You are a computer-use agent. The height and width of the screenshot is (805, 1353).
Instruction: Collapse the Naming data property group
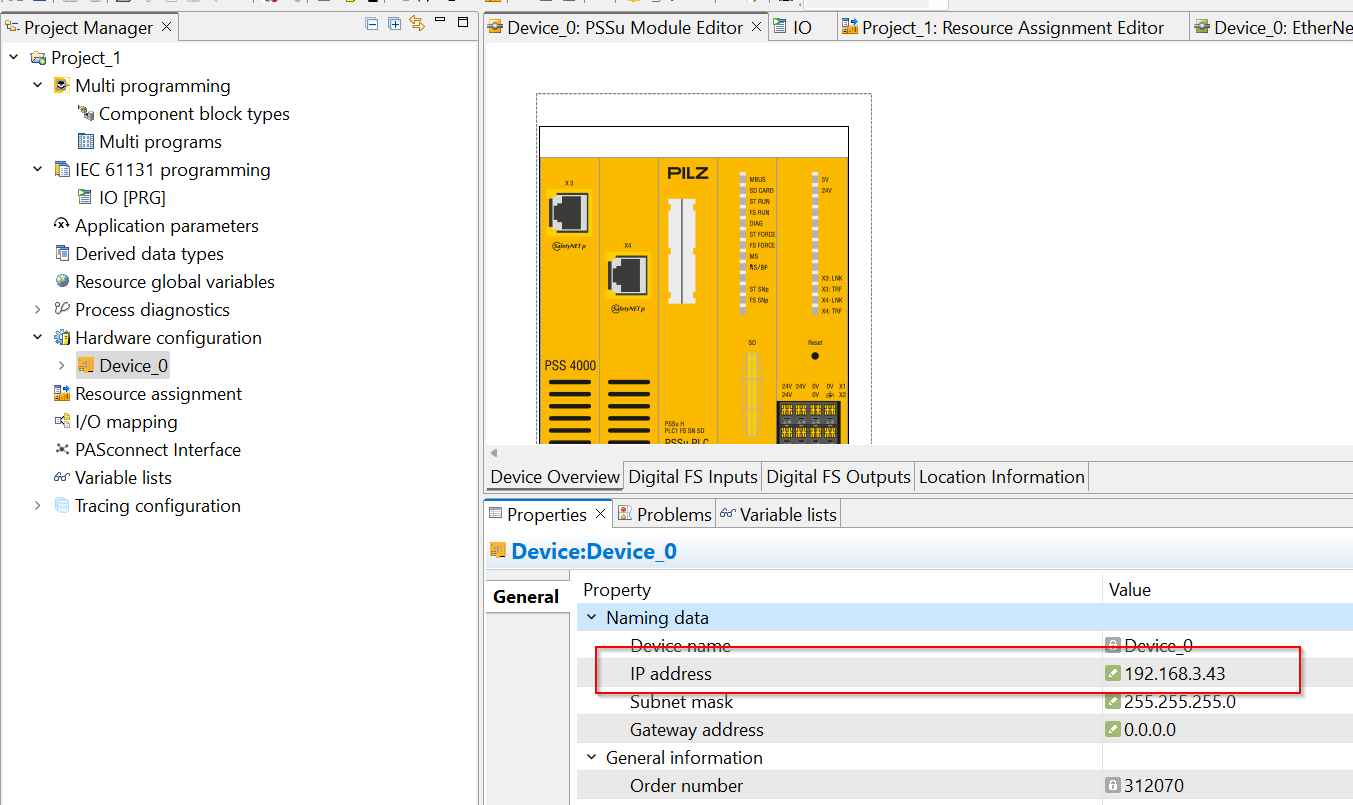click(x=591, y=618)
